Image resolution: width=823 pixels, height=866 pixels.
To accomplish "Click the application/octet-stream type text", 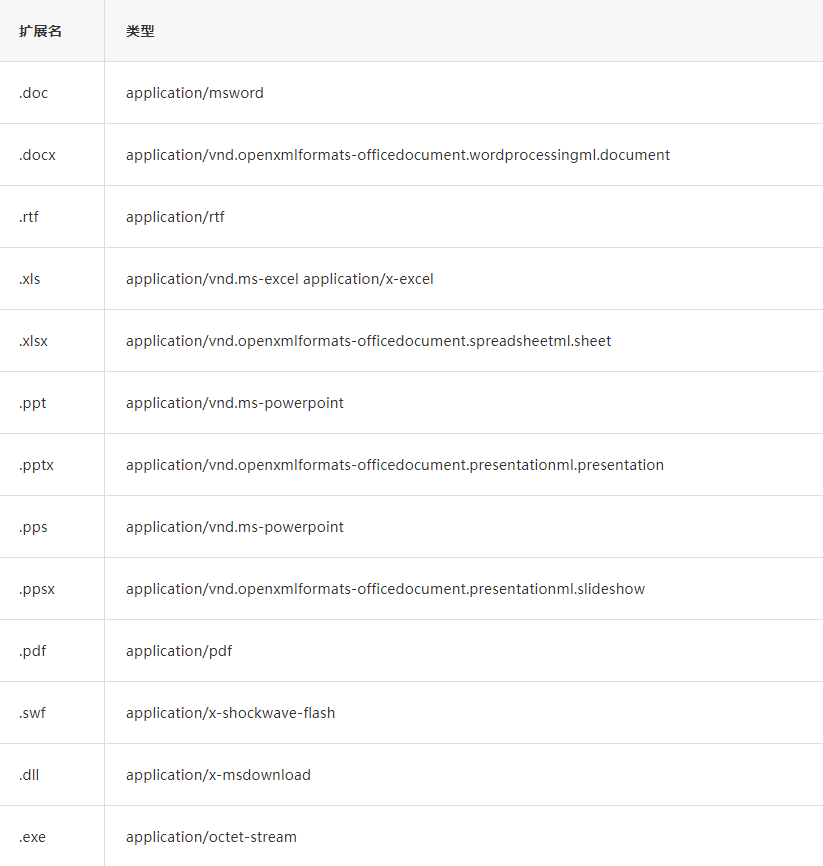I will [211, 837].
